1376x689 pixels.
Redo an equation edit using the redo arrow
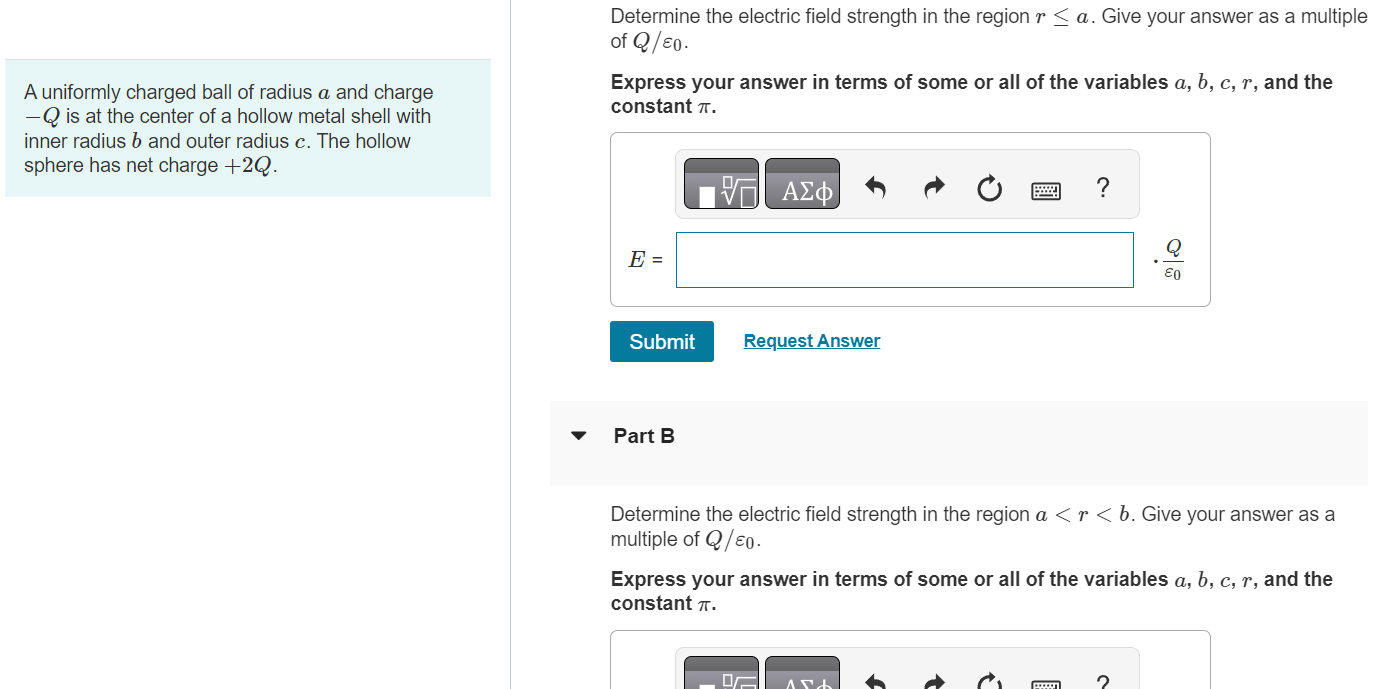[x=933, y=186]
